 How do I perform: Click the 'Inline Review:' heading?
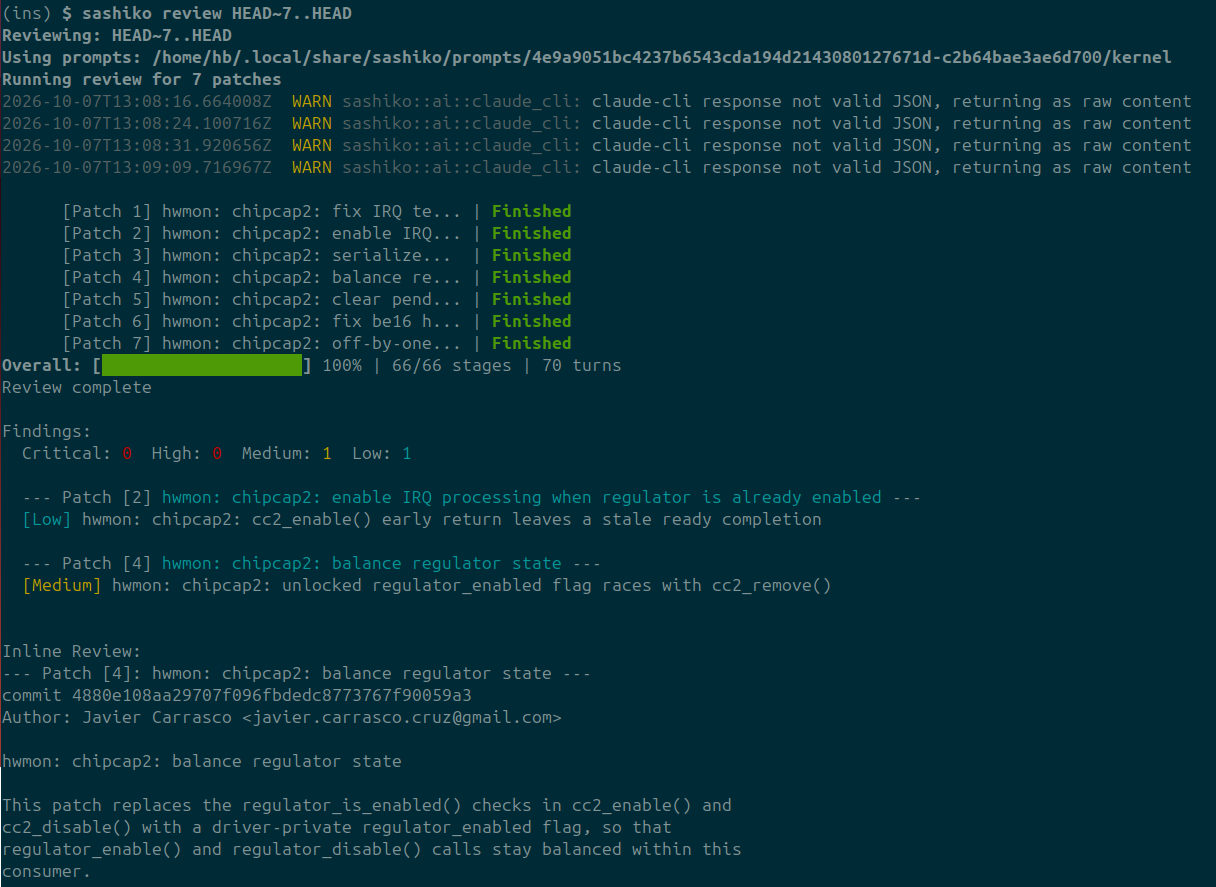pyautogui.click(x=72, y=651)
